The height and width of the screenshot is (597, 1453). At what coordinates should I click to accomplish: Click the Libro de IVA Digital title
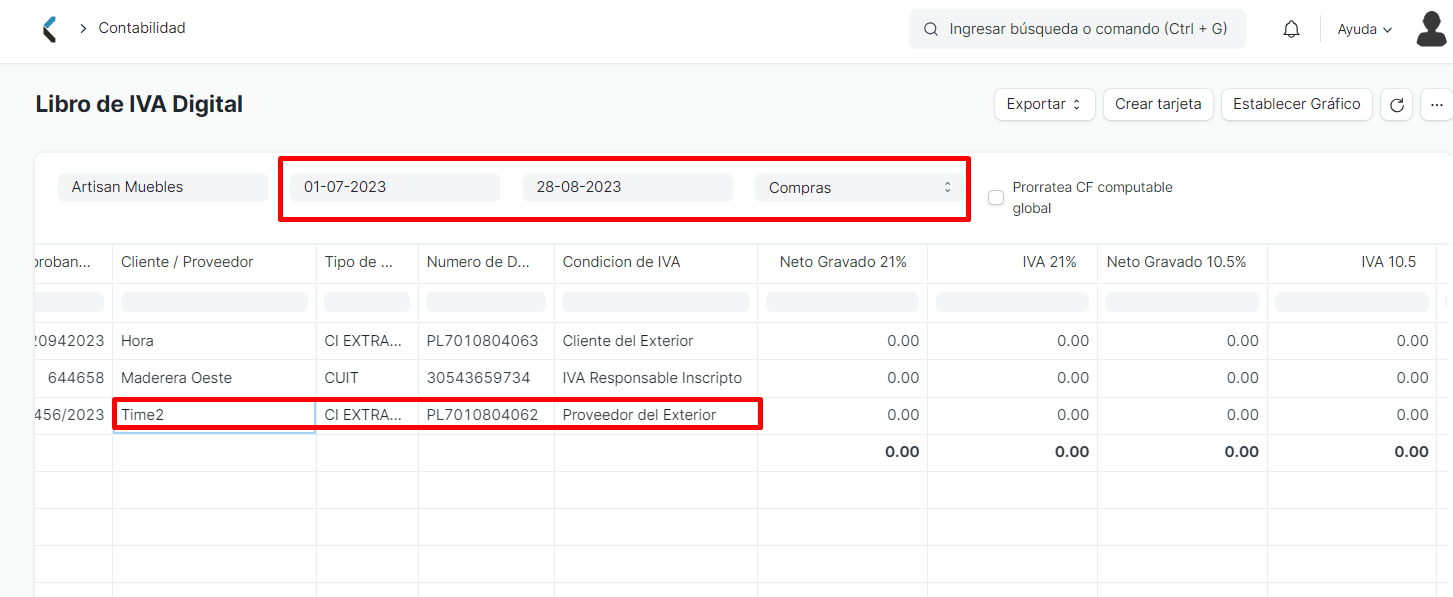[139, 104]
